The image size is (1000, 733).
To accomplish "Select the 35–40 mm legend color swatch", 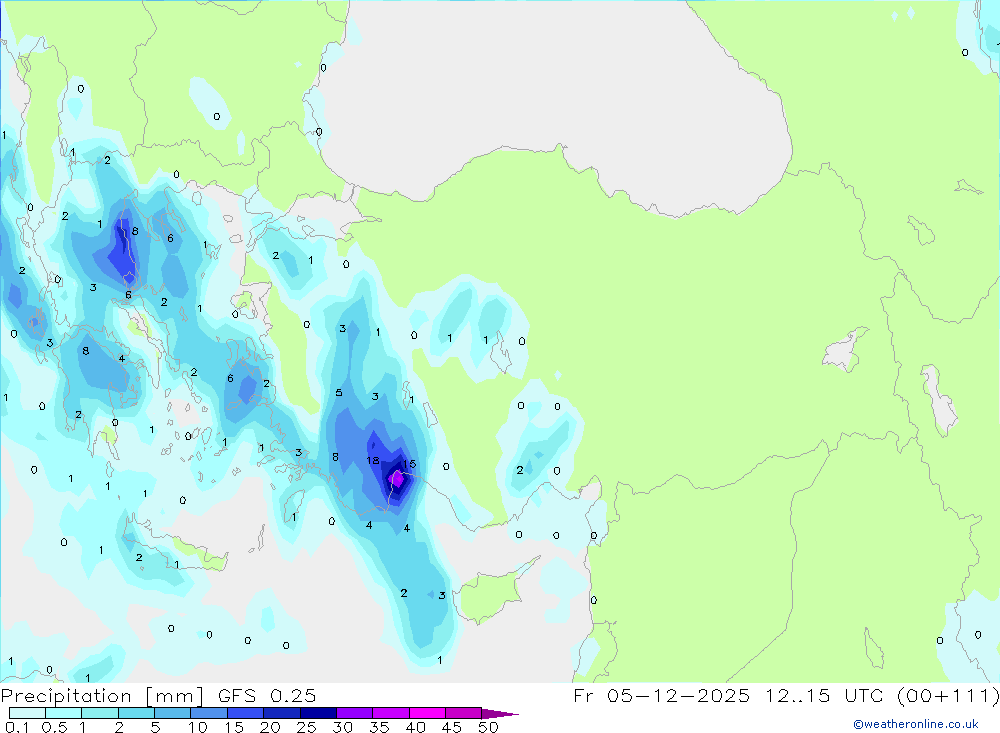I will [390, 713].
